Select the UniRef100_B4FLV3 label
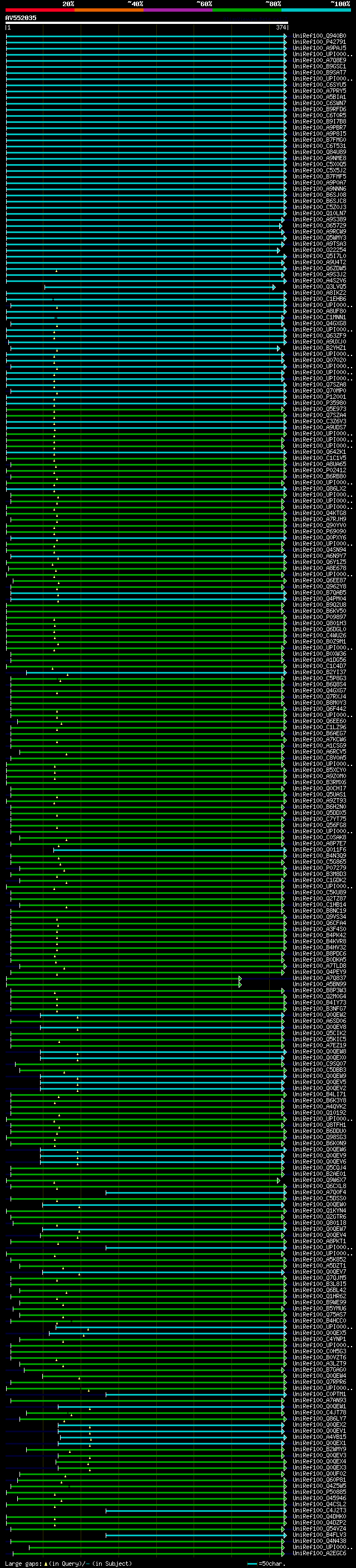 319,1535
